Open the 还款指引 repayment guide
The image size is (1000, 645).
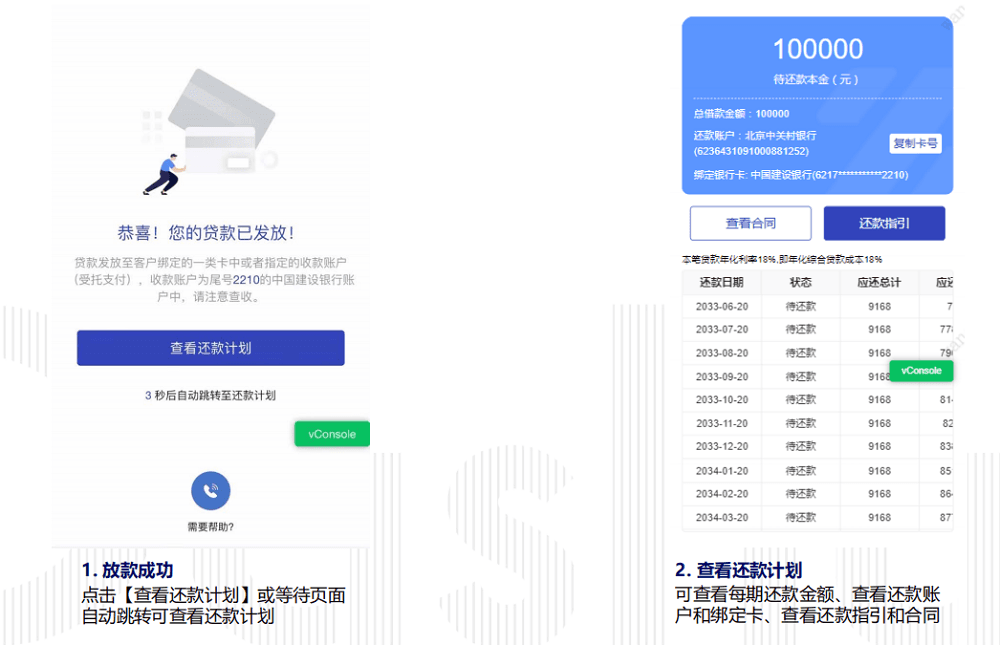(x=884, y=222)
